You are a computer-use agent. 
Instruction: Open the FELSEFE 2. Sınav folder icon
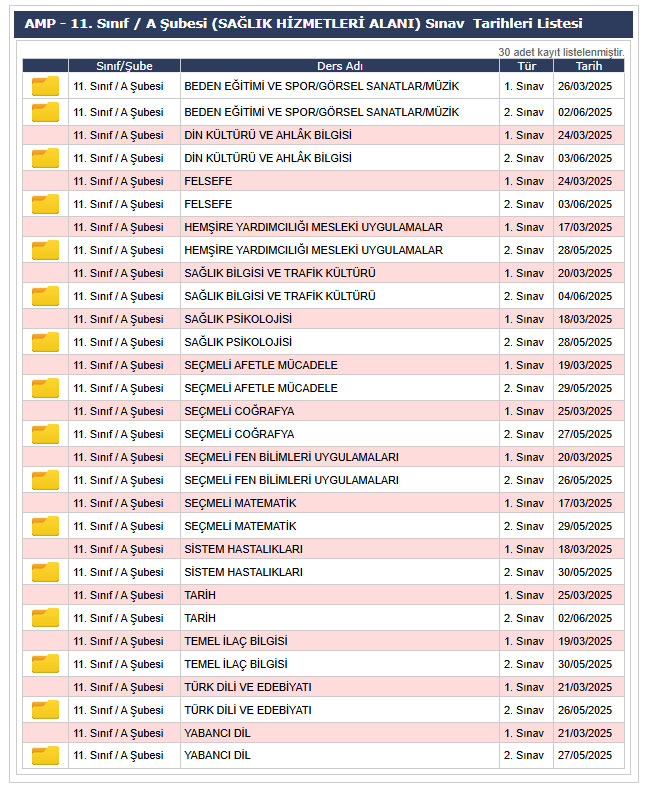[45, 204]
